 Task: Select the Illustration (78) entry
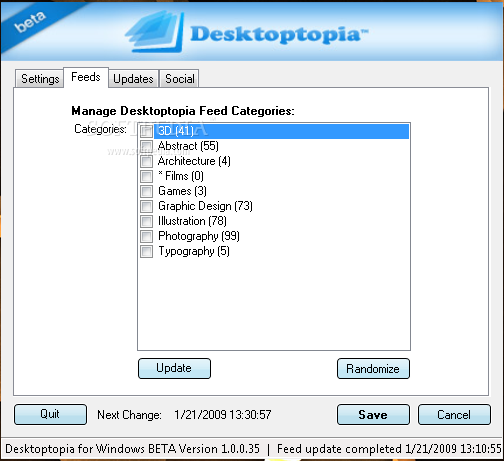click(192, 221)
